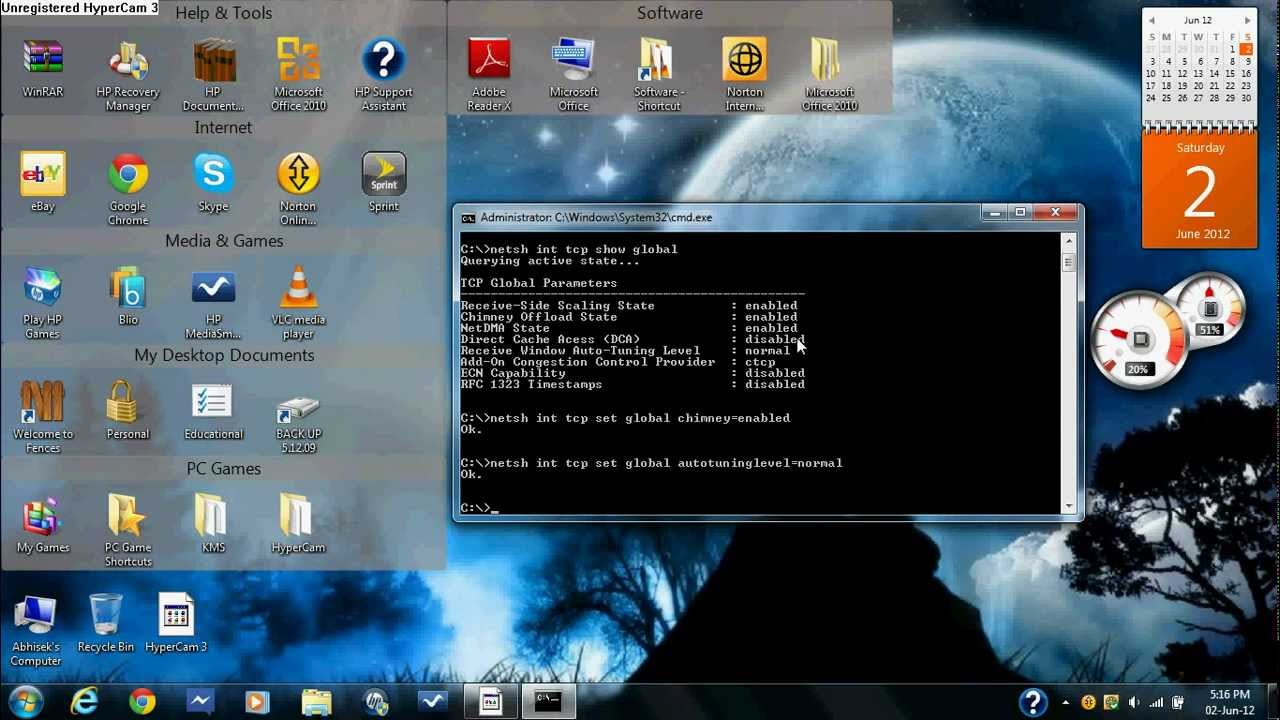The width and height of the screenshot is (1280, 720).
Task: Open the WinRAR desktop icon
Action: coord(43,68)
